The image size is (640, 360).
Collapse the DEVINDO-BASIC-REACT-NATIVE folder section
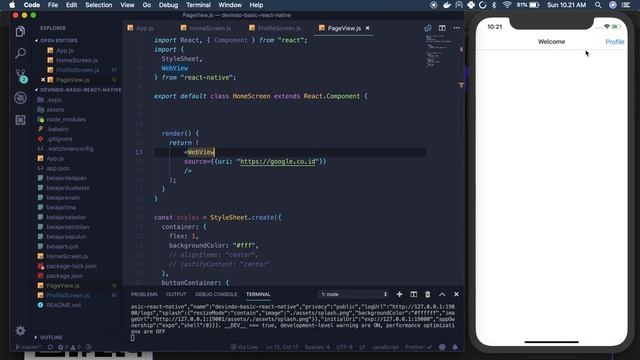(78, 90)
